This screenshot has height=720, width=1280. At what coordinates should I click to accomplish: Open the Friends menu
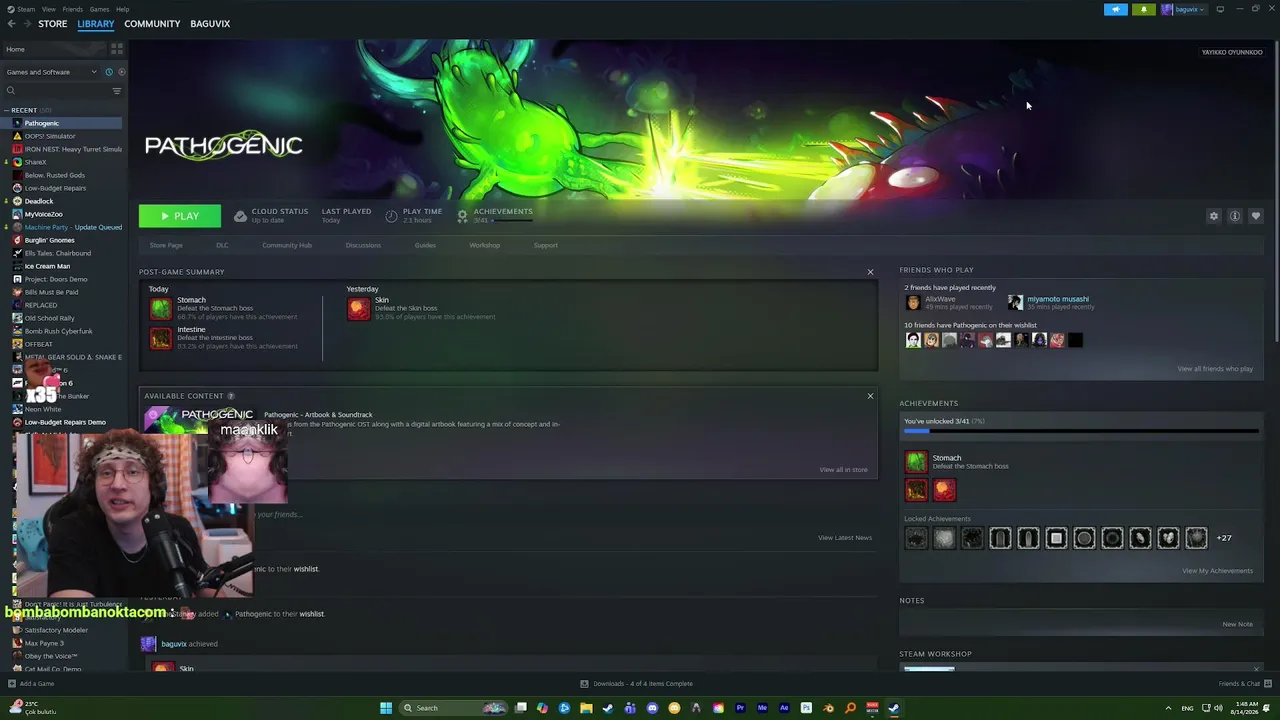click(x=73, y=9)
